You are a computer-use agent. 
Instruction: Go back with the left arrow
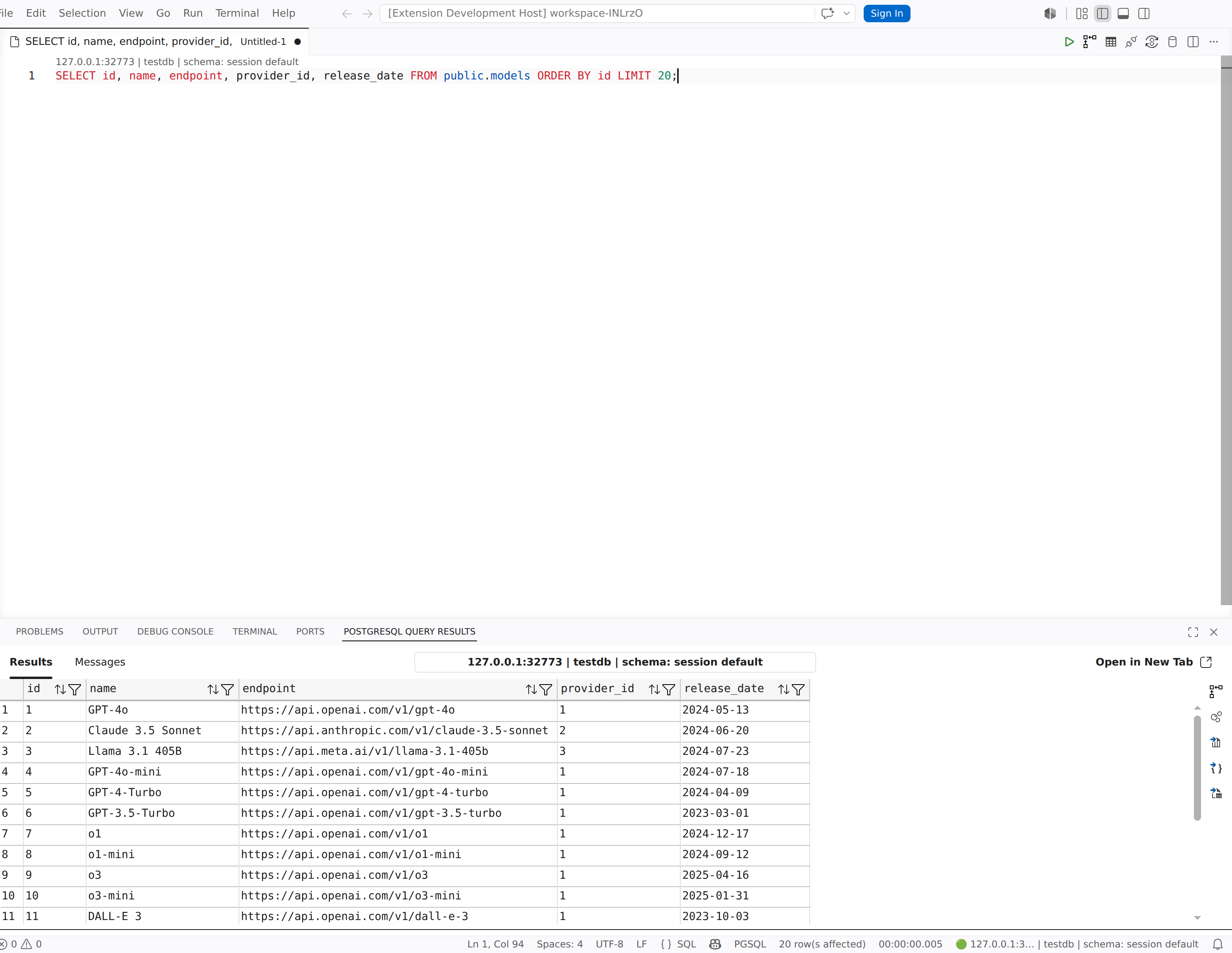(347, 14)
